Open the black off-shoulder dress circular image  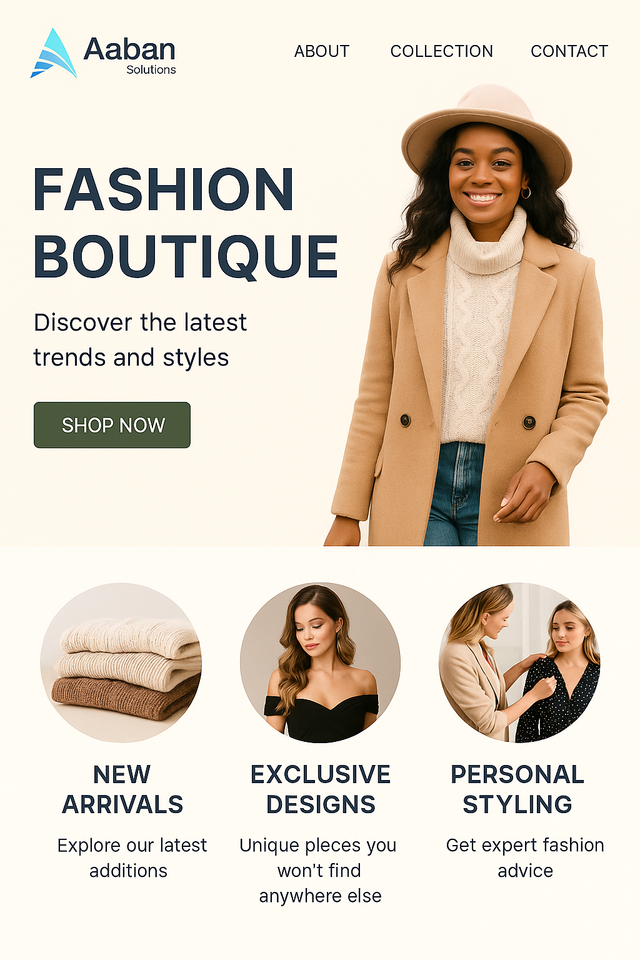point(320,662)
